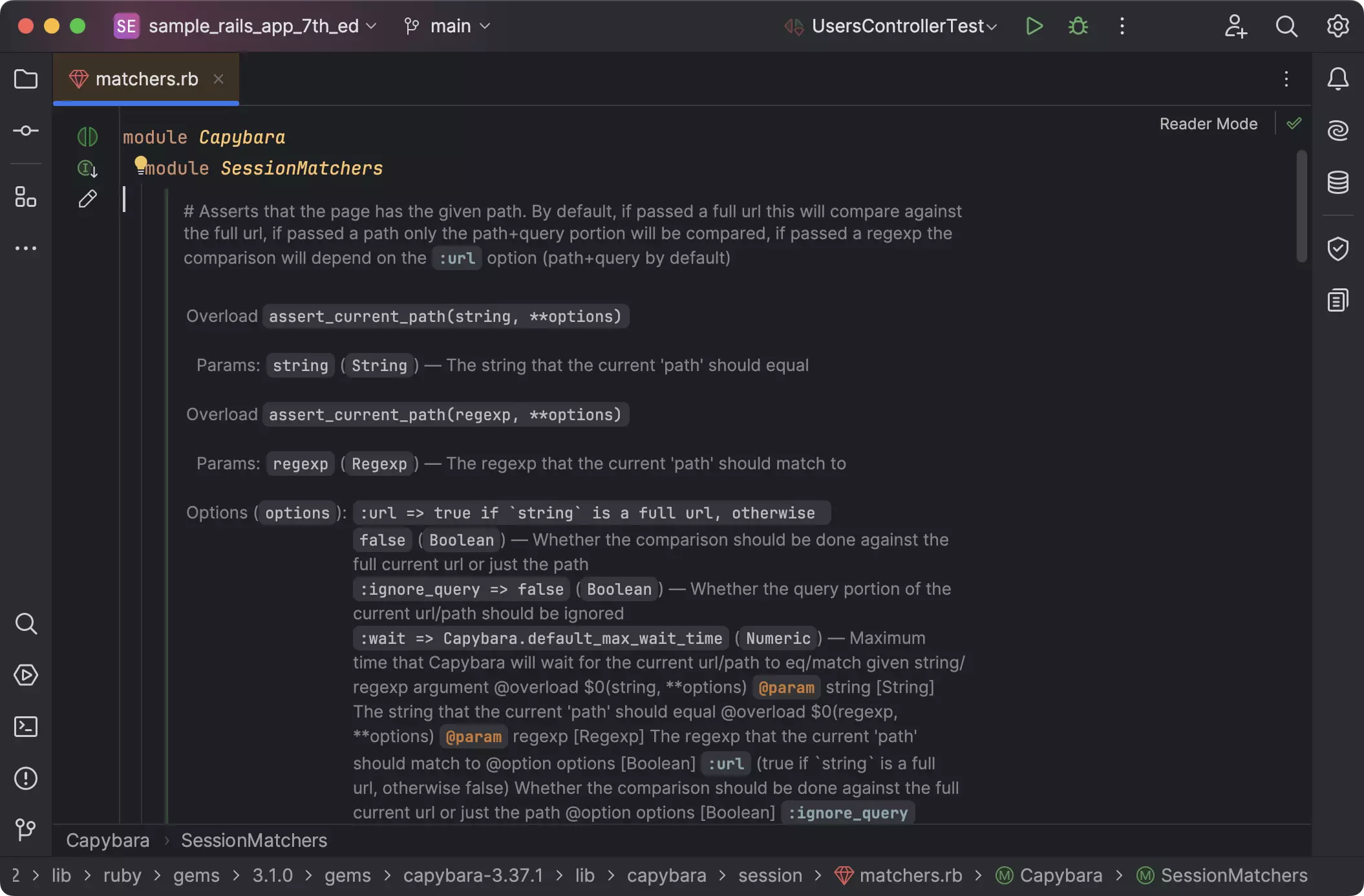Open the Terminal tool window
Image resolution: width=1364 pixels, height=896 pixels.
26,727
